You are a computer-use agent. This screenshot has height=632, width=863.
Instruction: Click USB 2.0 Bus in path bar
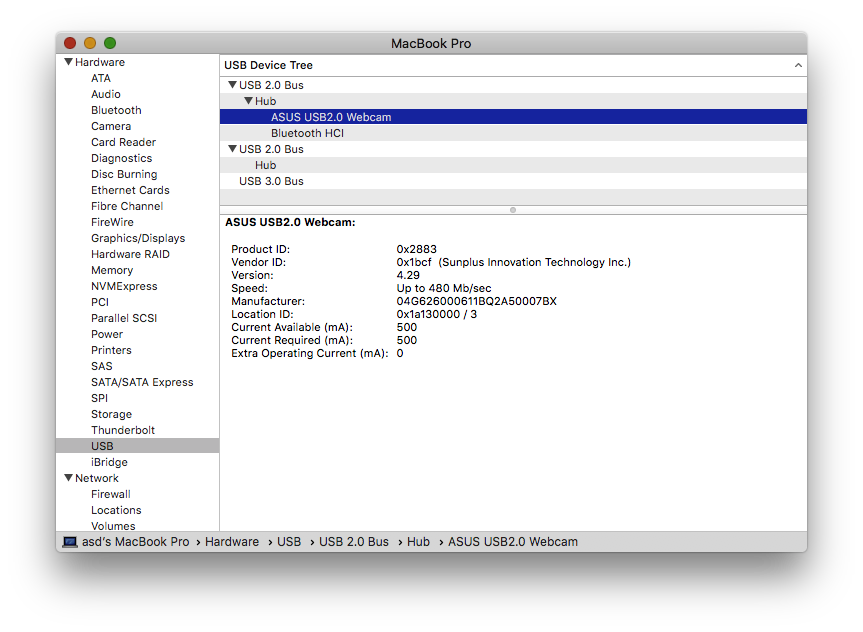coord(353,542)
